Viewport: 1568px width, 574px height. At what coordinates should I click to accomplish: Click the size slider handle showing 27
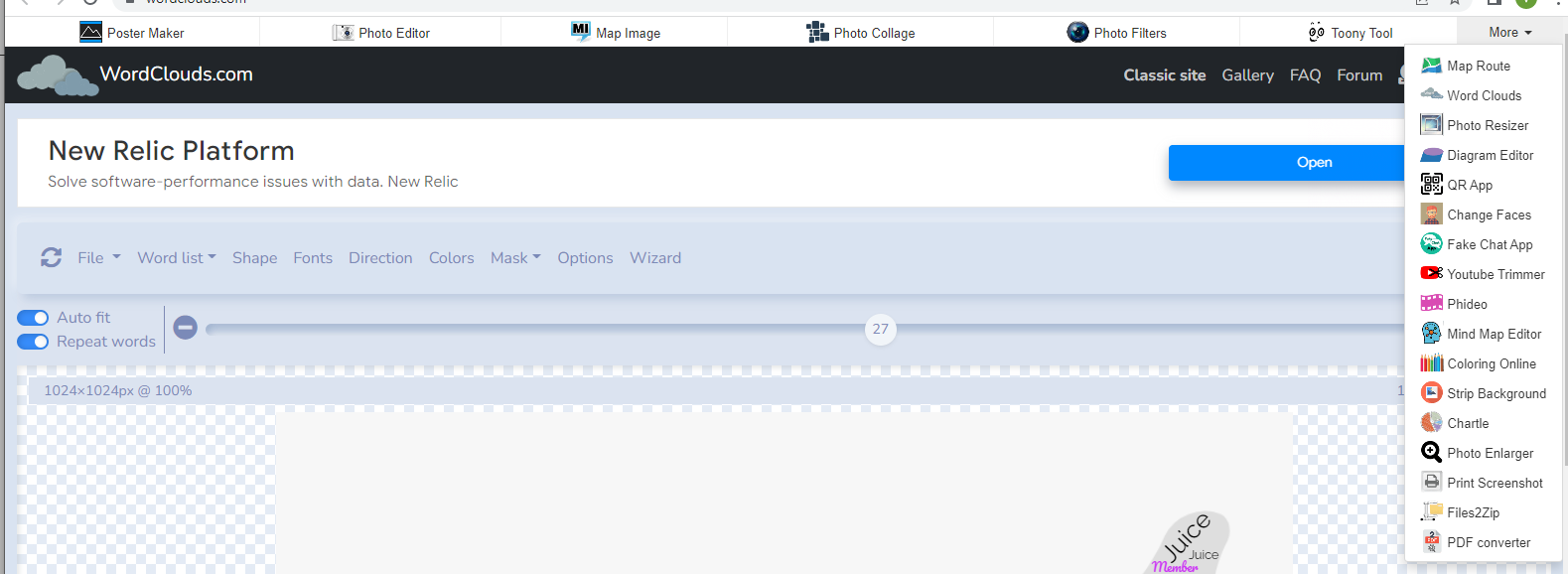pos(881,329)
